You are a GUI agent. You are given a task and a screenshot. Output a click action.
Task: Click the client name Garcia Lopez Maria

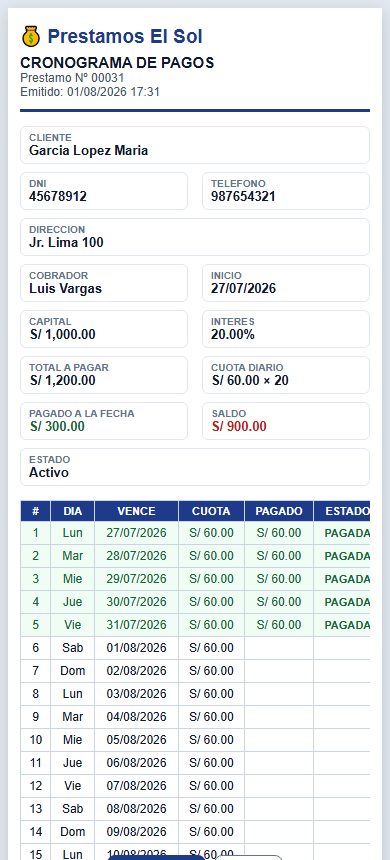click(88, 151)
